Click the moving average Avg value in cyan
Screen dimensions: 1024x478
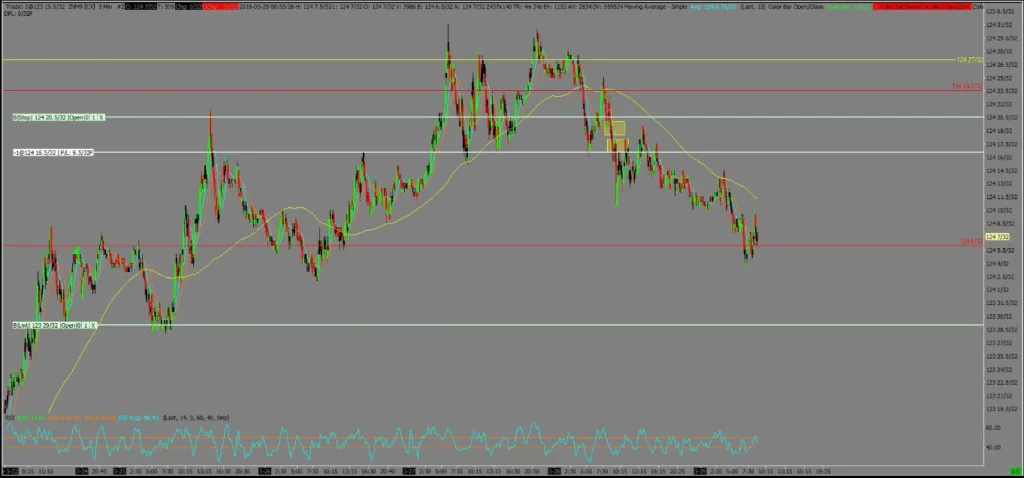(x=713, y=7)
